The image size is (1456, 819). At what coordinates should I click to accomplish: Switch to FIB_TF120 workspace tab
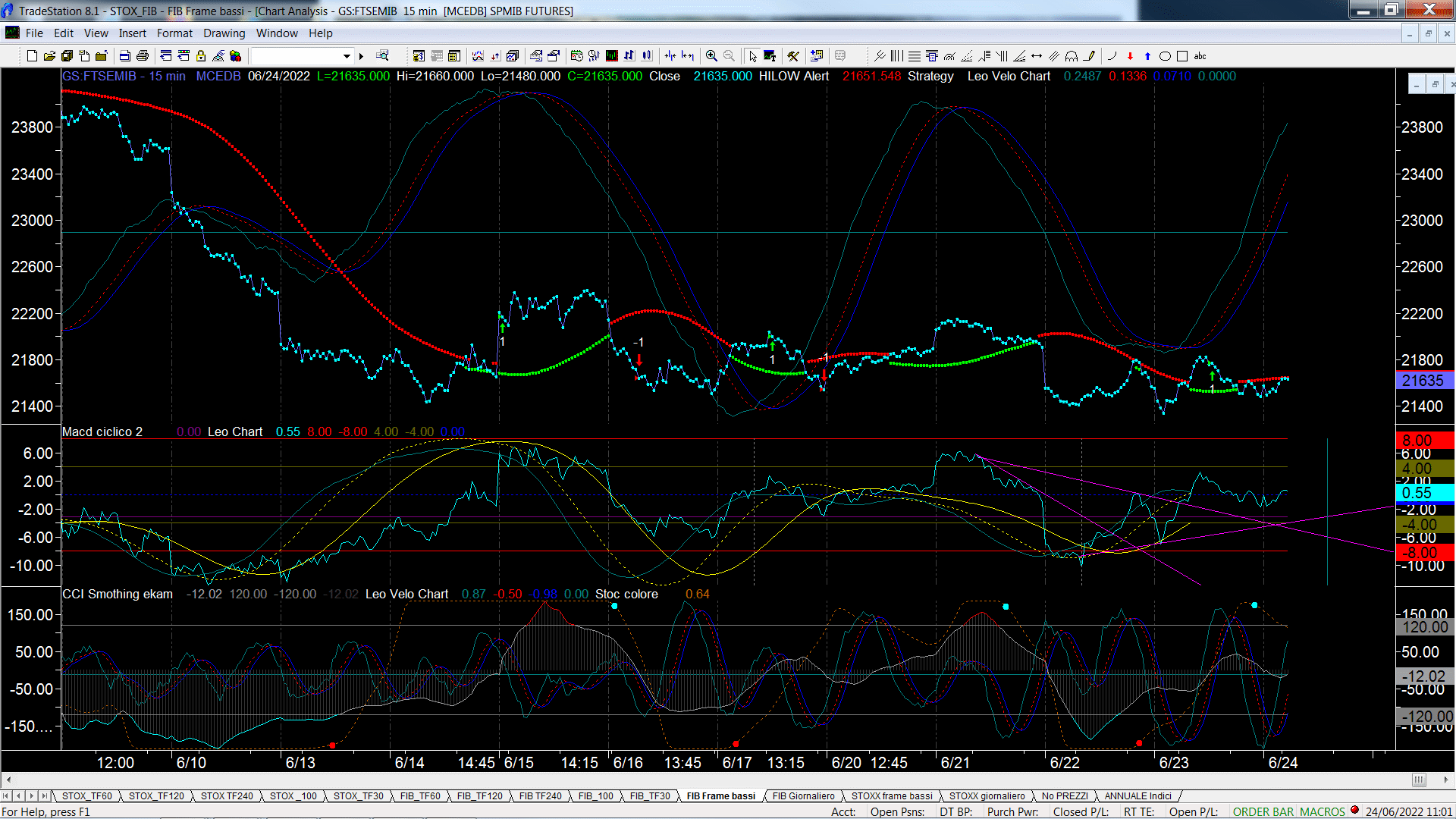pyautogui.click(x=480, y=796)
